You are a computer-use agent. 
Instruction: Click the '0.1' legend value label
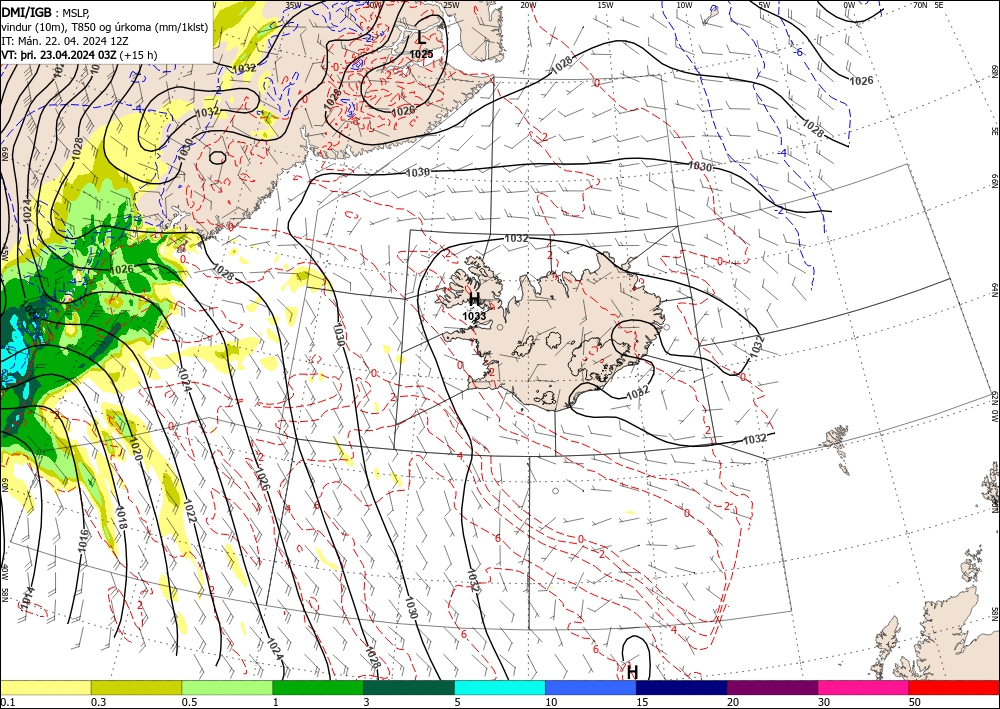click(6, 702)
